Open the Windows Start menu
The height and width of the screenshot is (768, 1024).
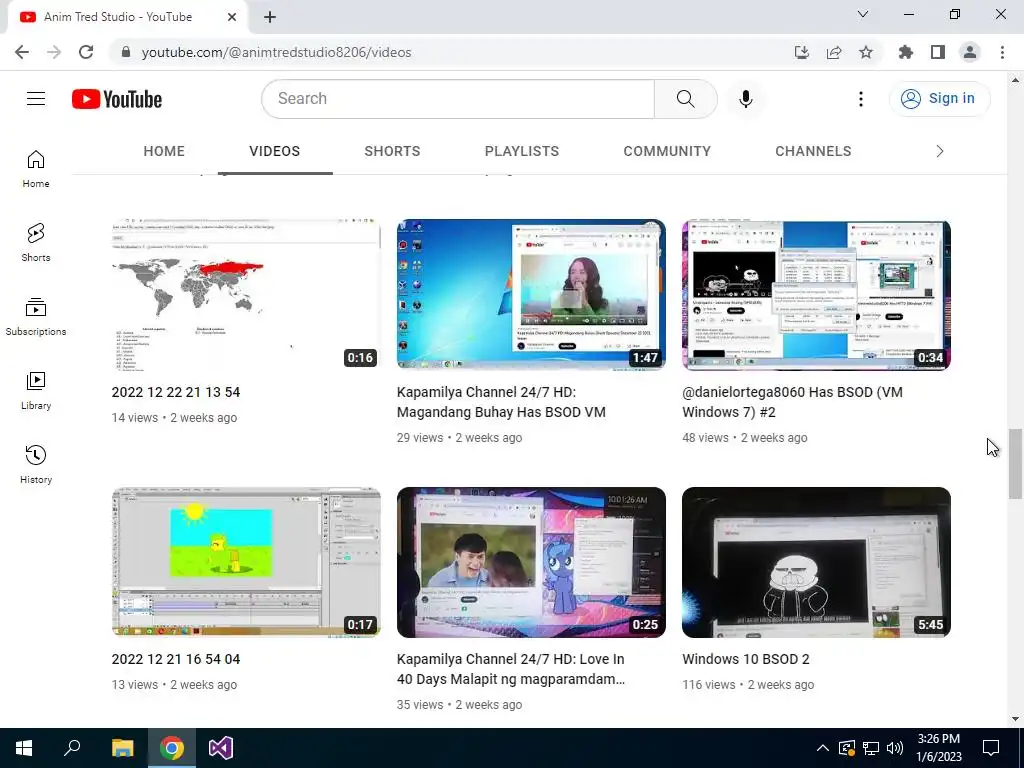[24, 748]
